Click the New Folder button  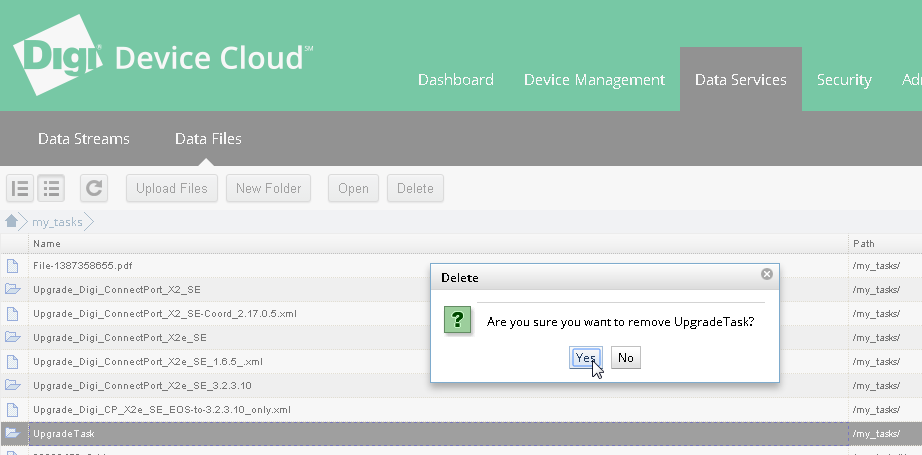[269, 188]
